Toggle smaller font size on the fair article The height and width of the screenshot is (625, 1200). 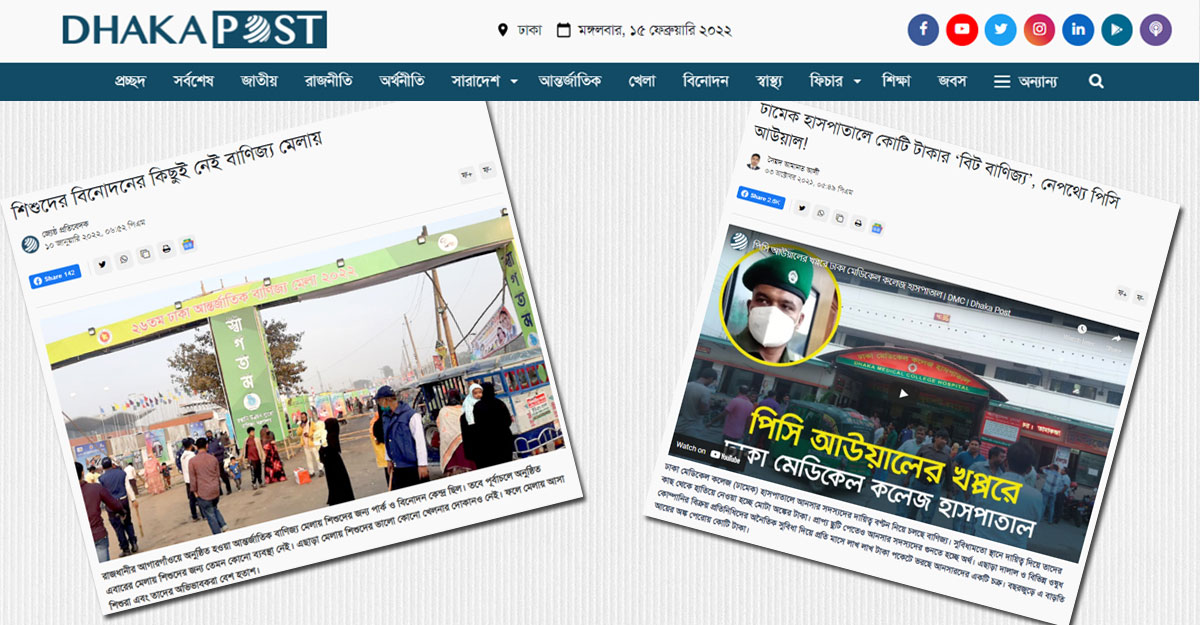487,171
